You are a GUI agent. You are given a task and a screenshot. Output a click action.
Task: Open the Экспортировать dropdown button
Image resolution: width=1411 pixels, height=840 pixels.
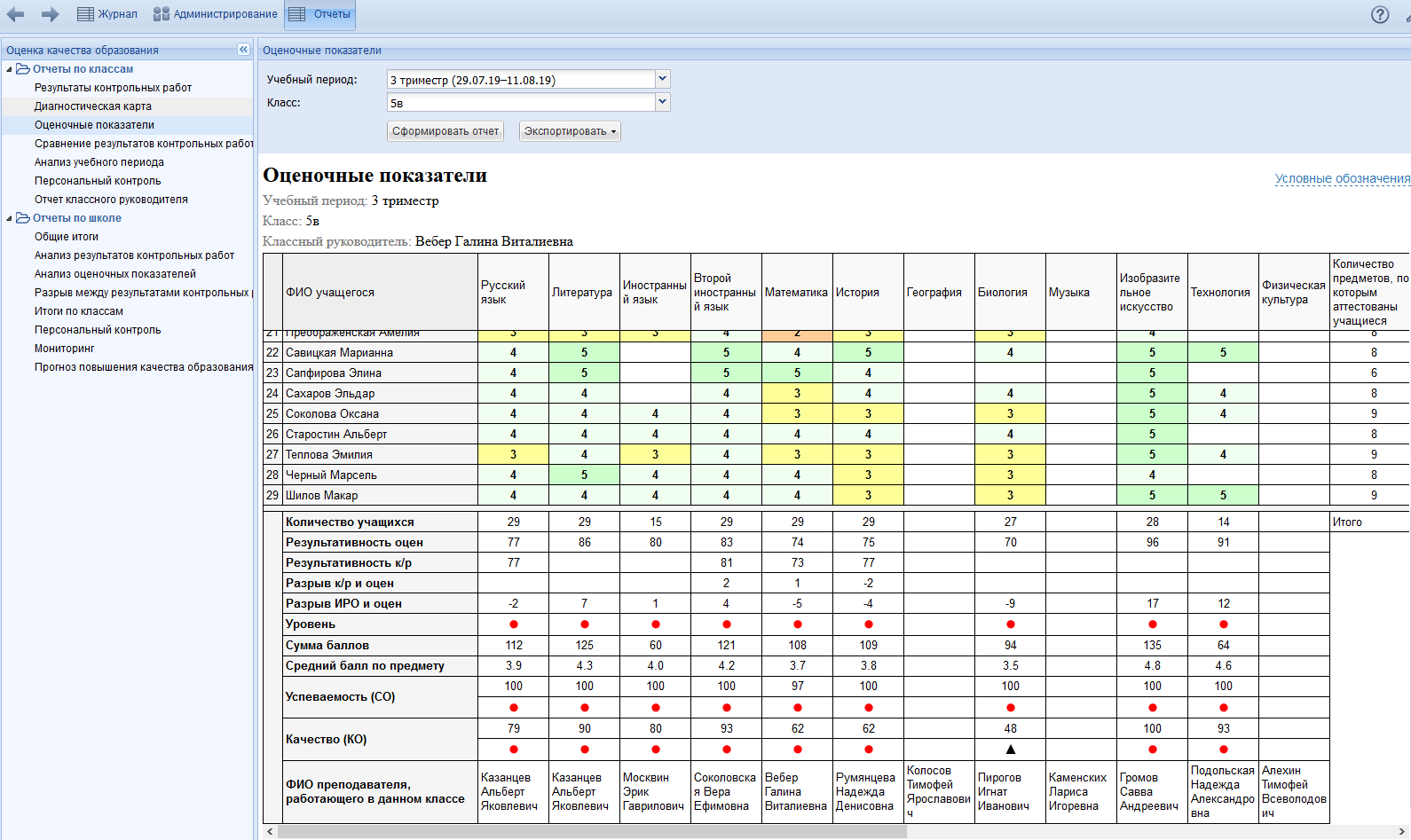point(570,131)
